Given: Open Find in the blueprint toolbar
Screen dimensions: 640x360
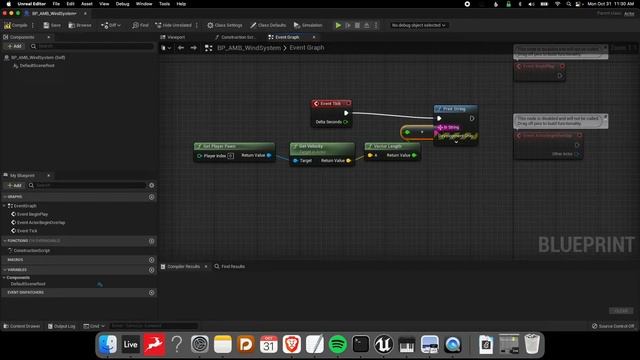Looking at the screenshot, I should point(140,25).
